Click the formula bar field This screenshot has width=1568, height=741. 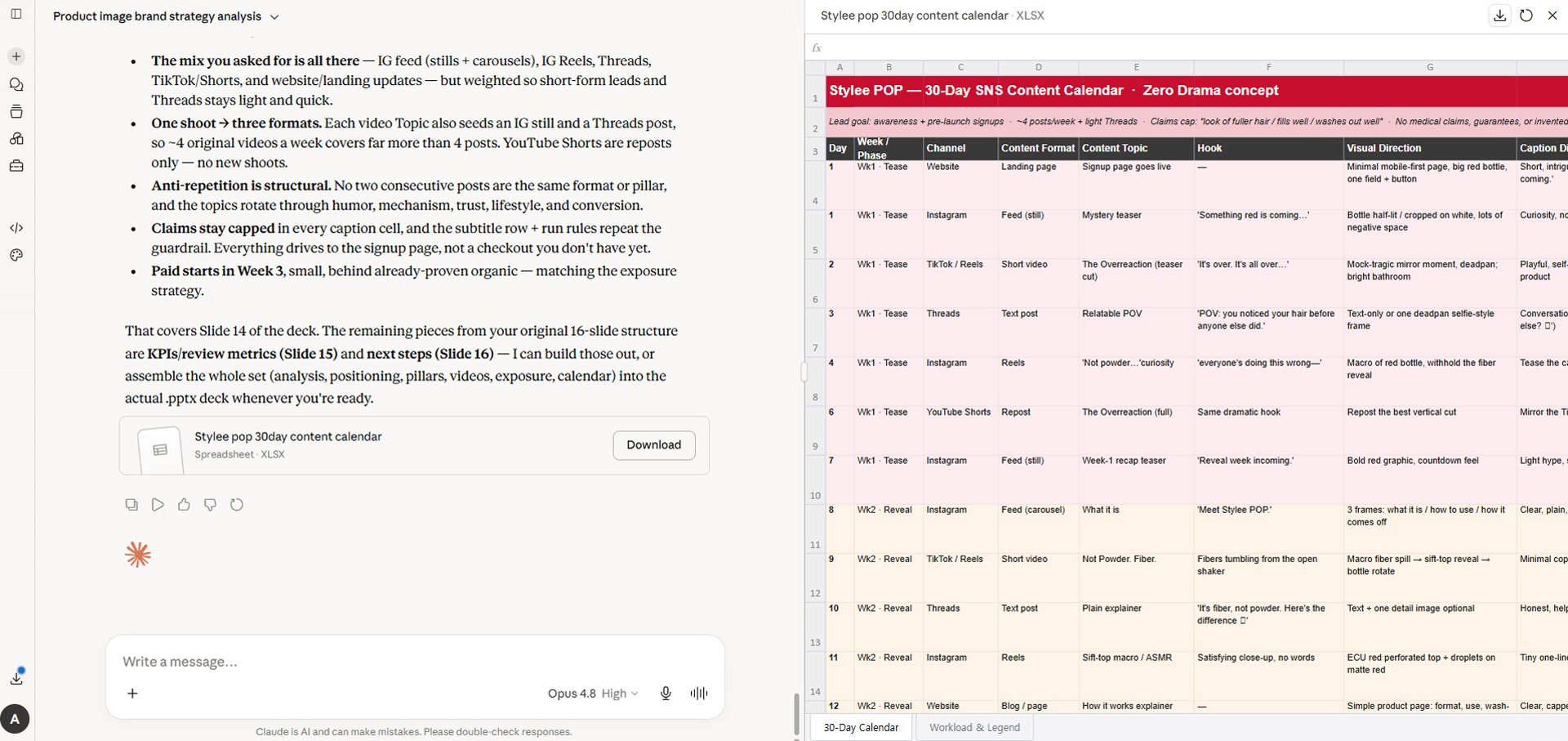click(1196, 47)
